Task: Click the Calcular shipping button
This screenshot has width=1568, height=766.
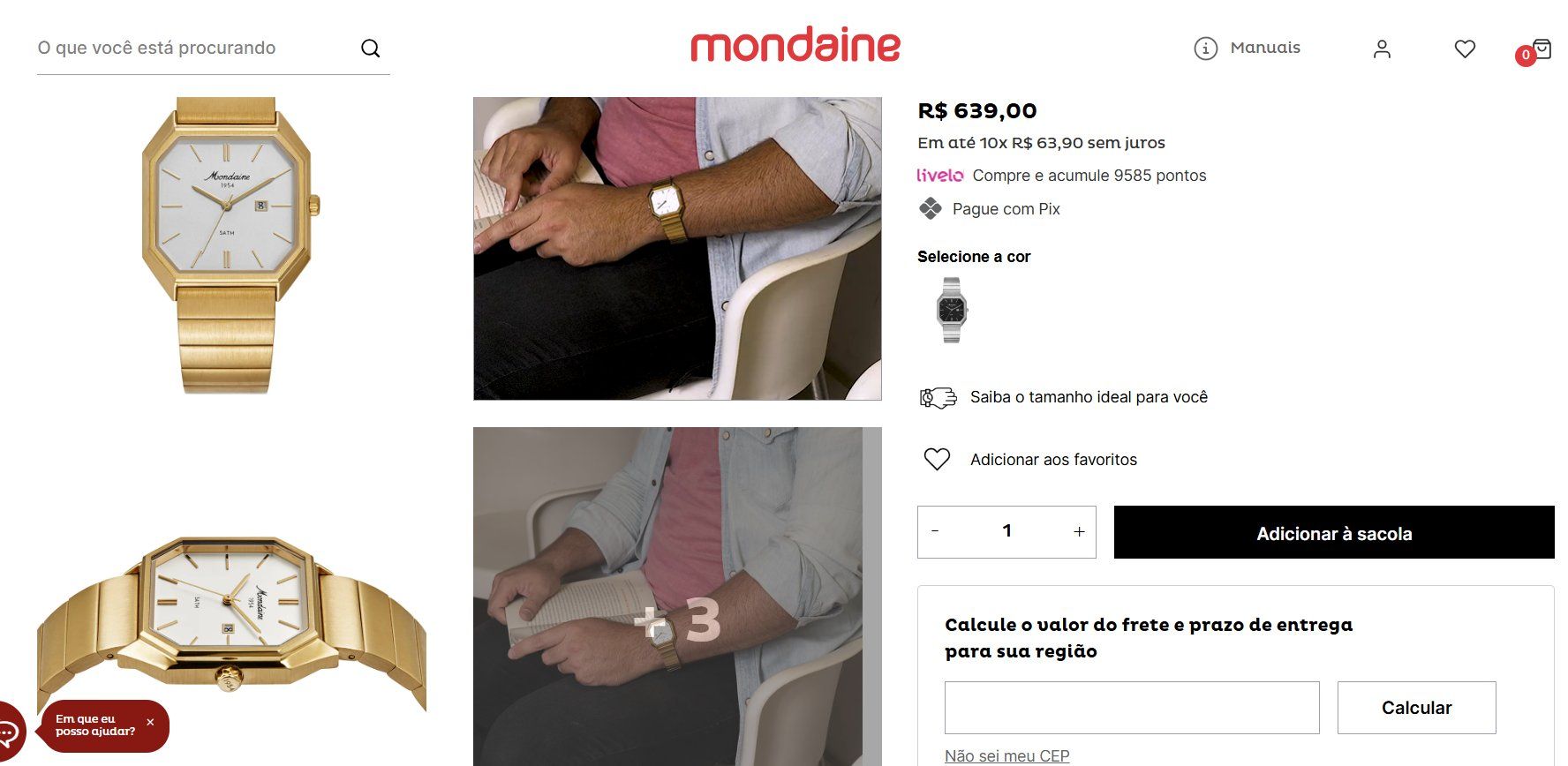Action: [1416, 708]
